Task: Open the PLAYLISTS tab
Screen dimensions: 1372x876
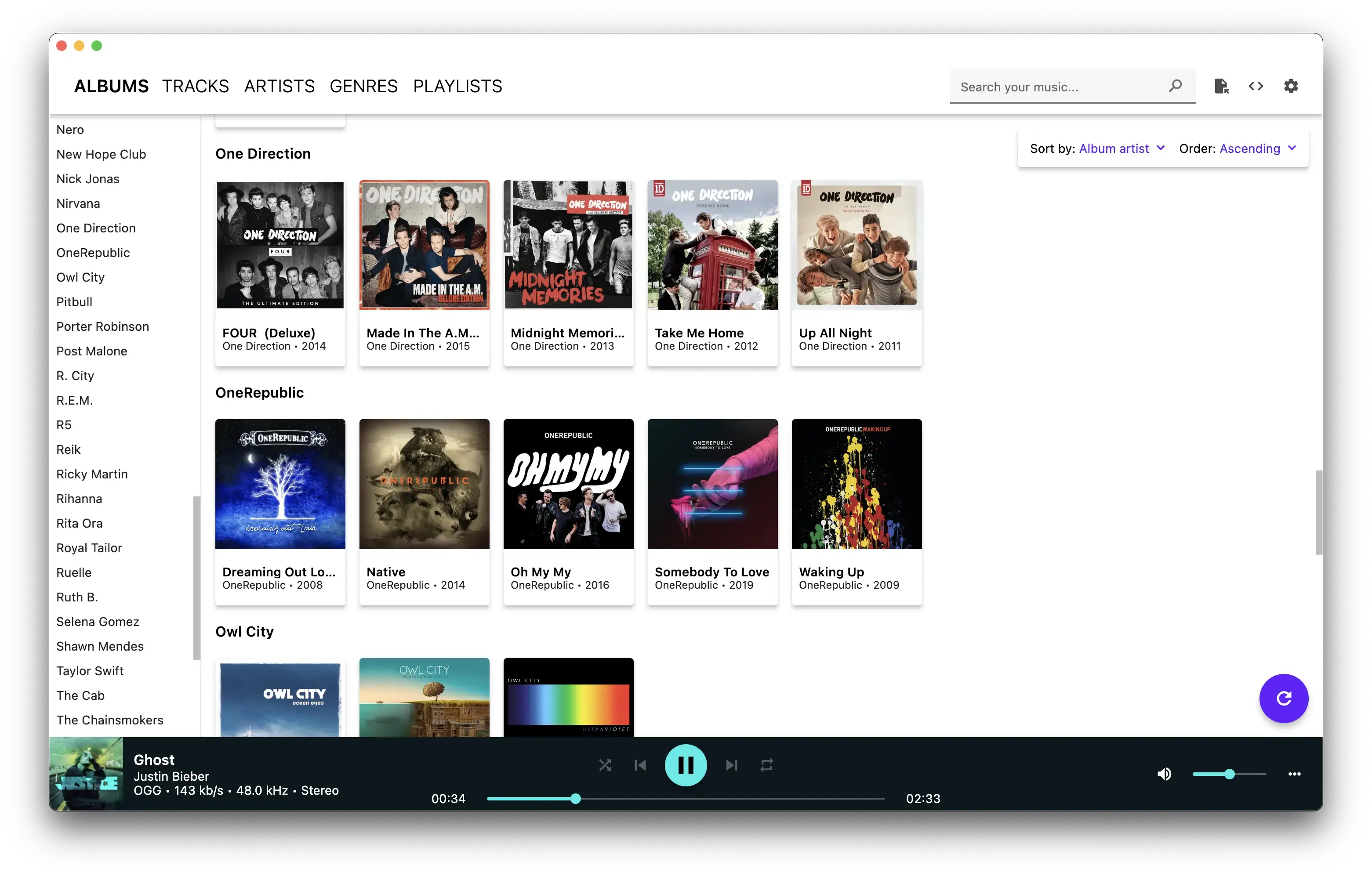Action: (x=457, y=86)
